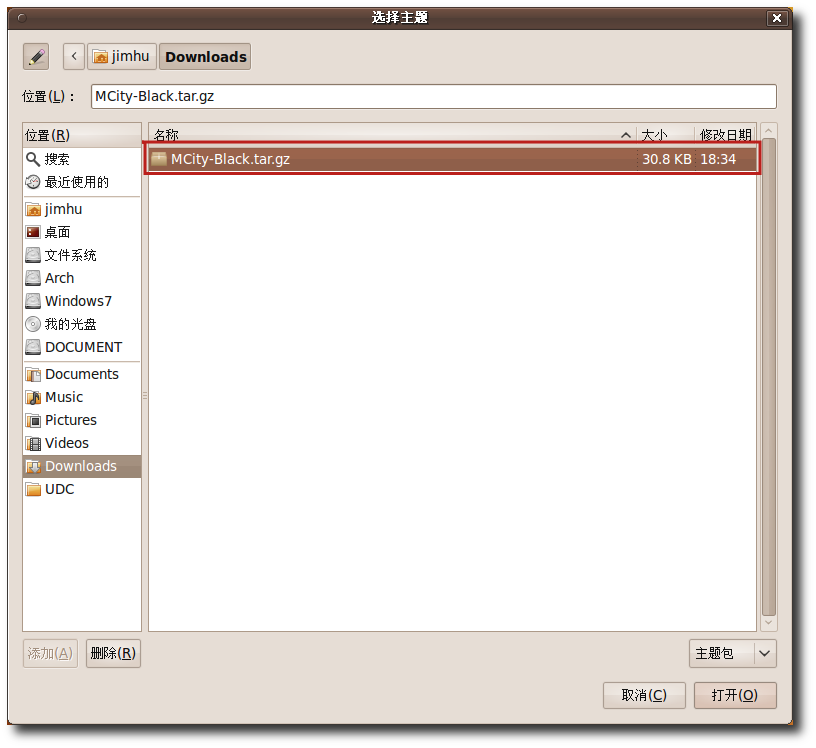Open the 搜索 sidebar entry
816x748 pixels.
pyautogui.click(x=57, y=159)
